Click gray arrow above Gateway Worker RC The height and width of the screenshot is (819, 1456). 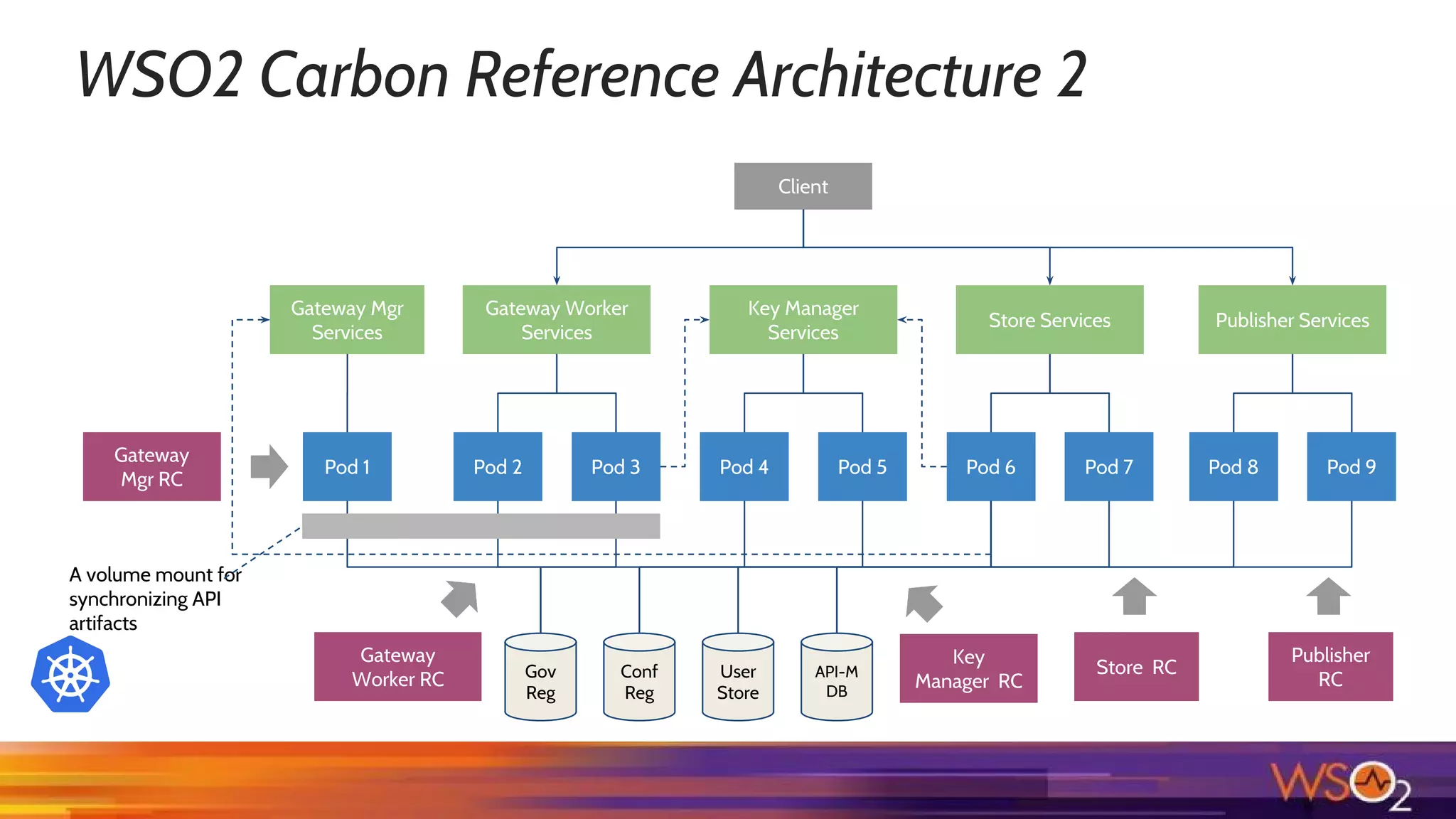pyautogui.click(x=461, y=598)
